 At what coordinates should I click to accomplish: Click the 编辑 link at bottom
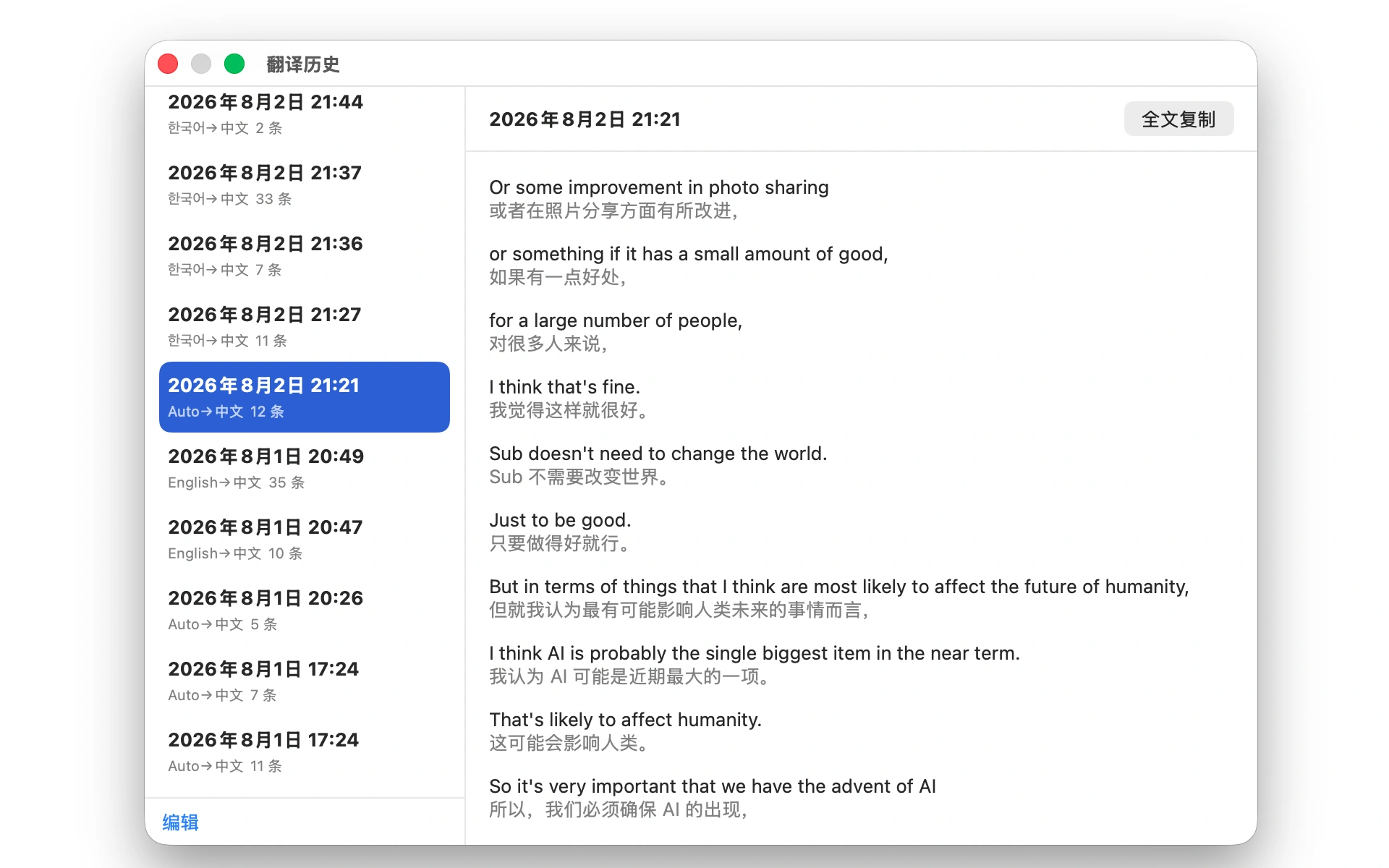tap(180, 822)
